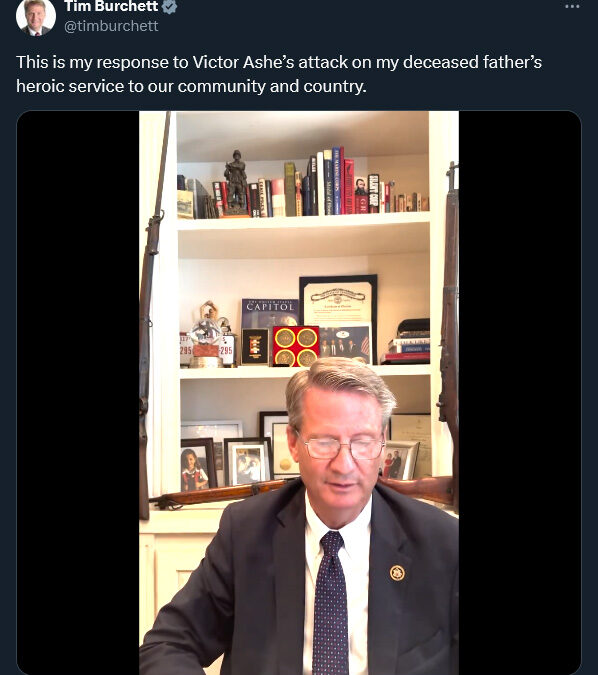Click the row of books on the top shelf
Image resolution: width=598 pixels, height=675 pixels.
[x=304, y=185]
